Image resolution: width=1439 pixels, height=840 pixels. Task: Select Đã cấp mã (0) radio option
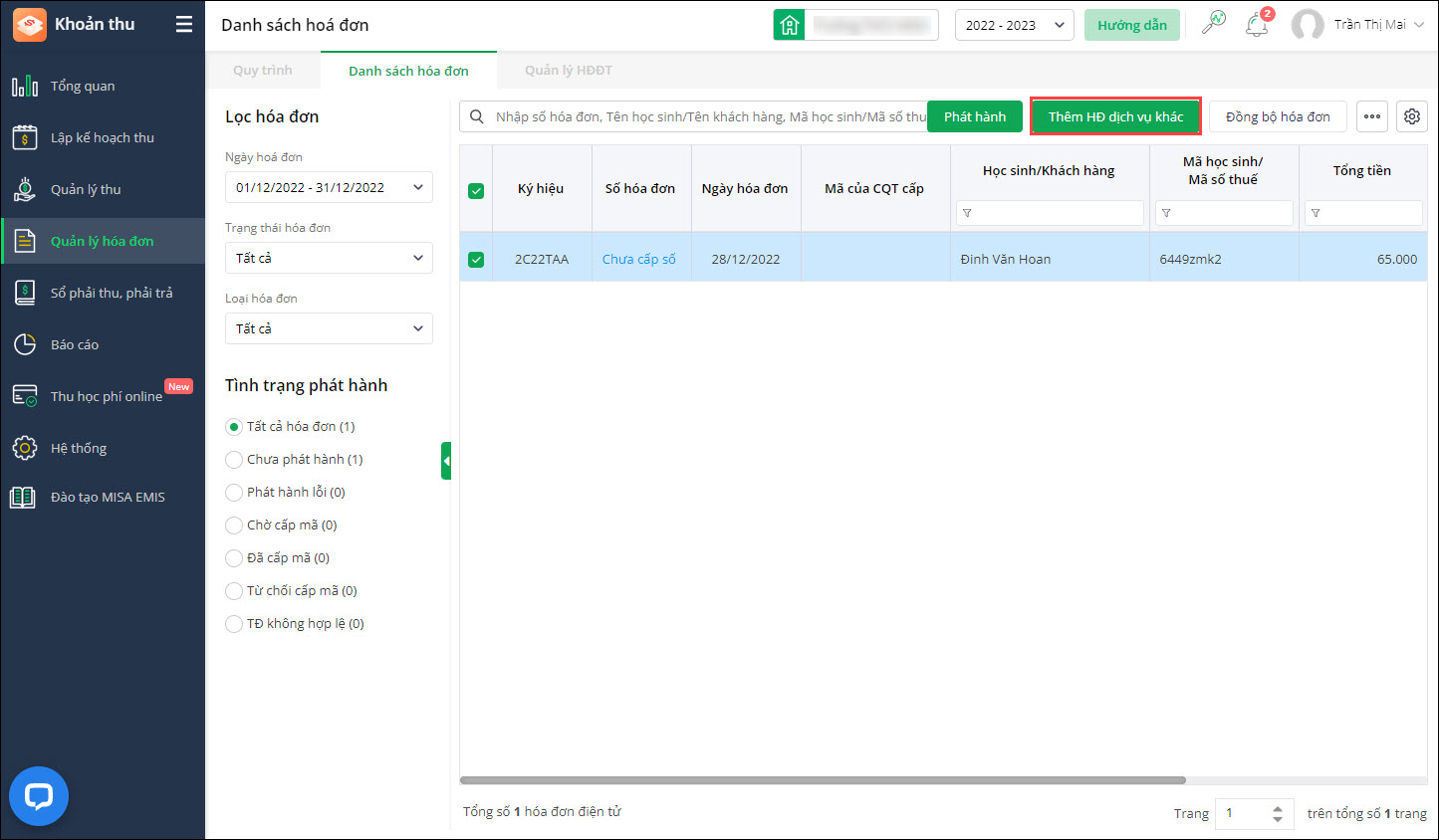coord(234,558)
